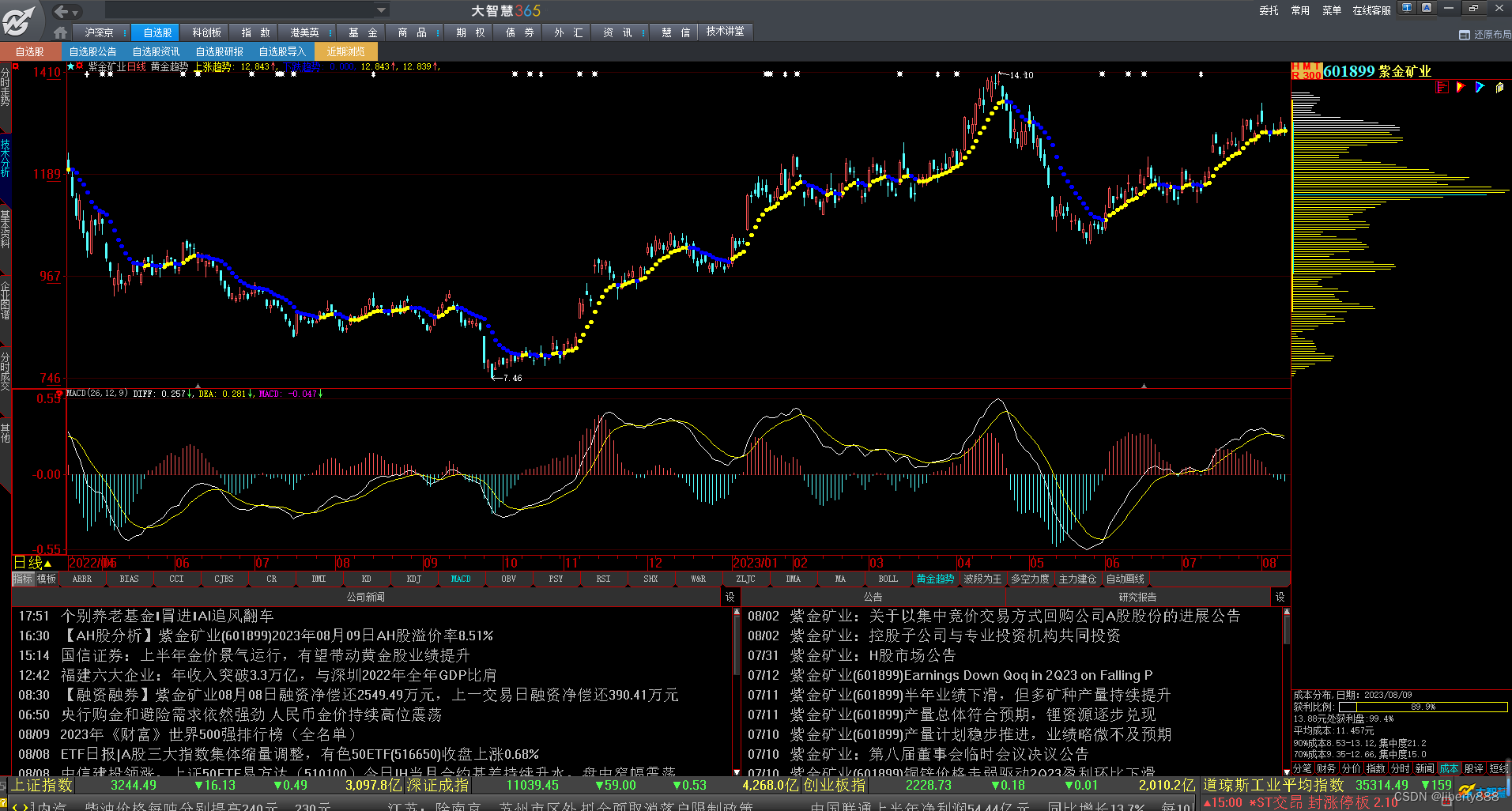The height and width of the screenshot is (811, 1512).
Task: Click the 设 settings button for 公司新闻
Action: (x=730, y=598)
